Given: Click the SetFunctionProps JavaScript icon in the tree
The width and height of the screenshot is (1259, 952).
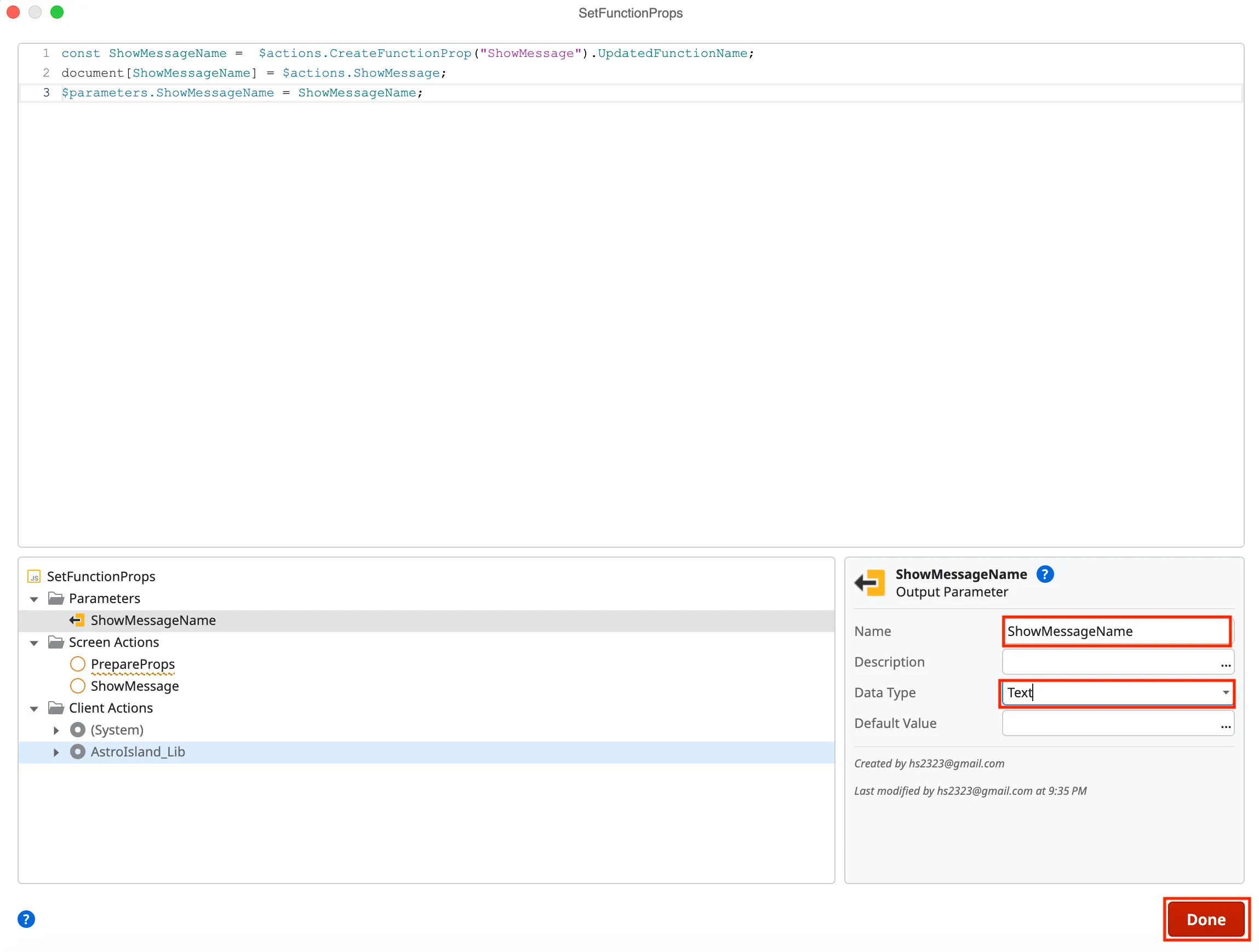Looking at the screenshot, I should coord(34,576).
